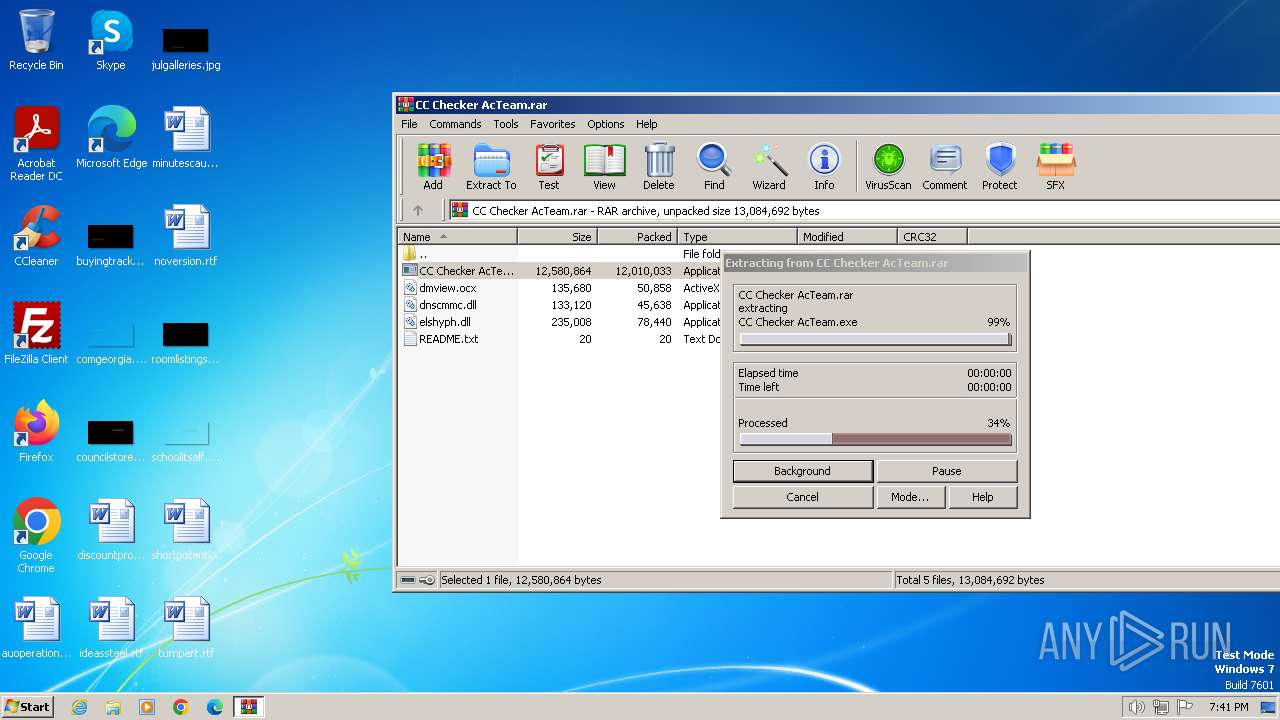This screenshot has width=1280, height=720.
Task: Select the elshyph.dll file row
Action: (560, 322)
